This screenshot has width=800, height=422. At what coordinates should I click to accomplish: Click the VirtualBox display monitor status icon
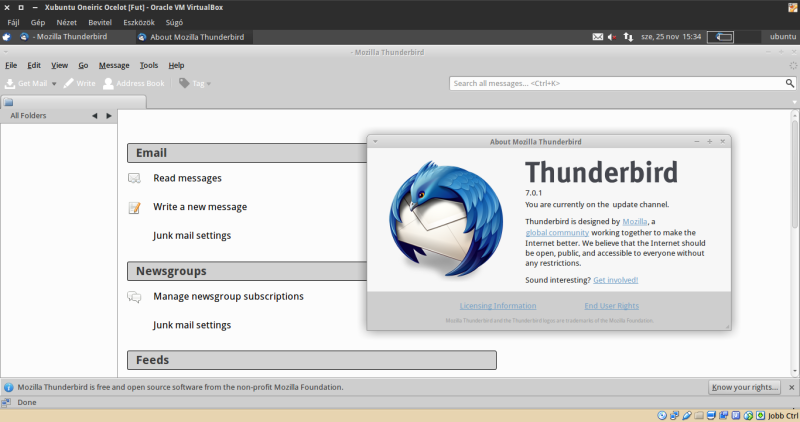711,415
